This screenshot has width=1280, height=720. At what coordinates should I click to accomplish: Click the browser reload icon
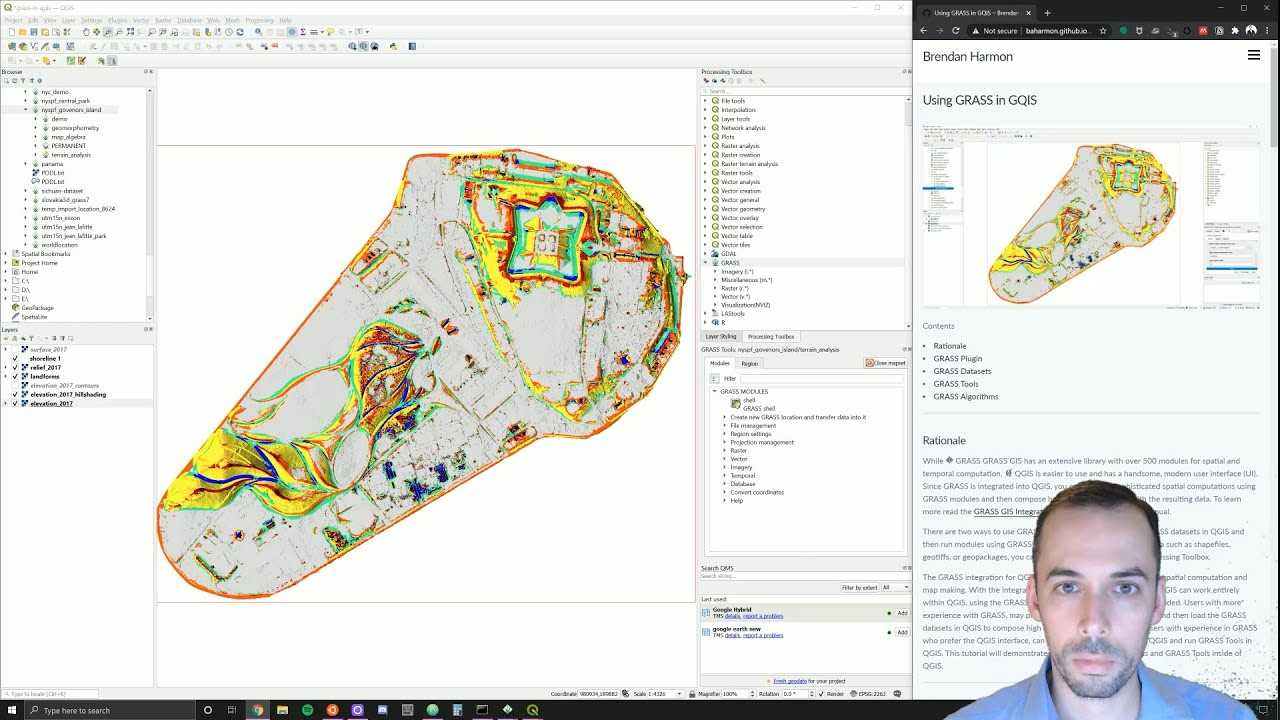[956, 31]
